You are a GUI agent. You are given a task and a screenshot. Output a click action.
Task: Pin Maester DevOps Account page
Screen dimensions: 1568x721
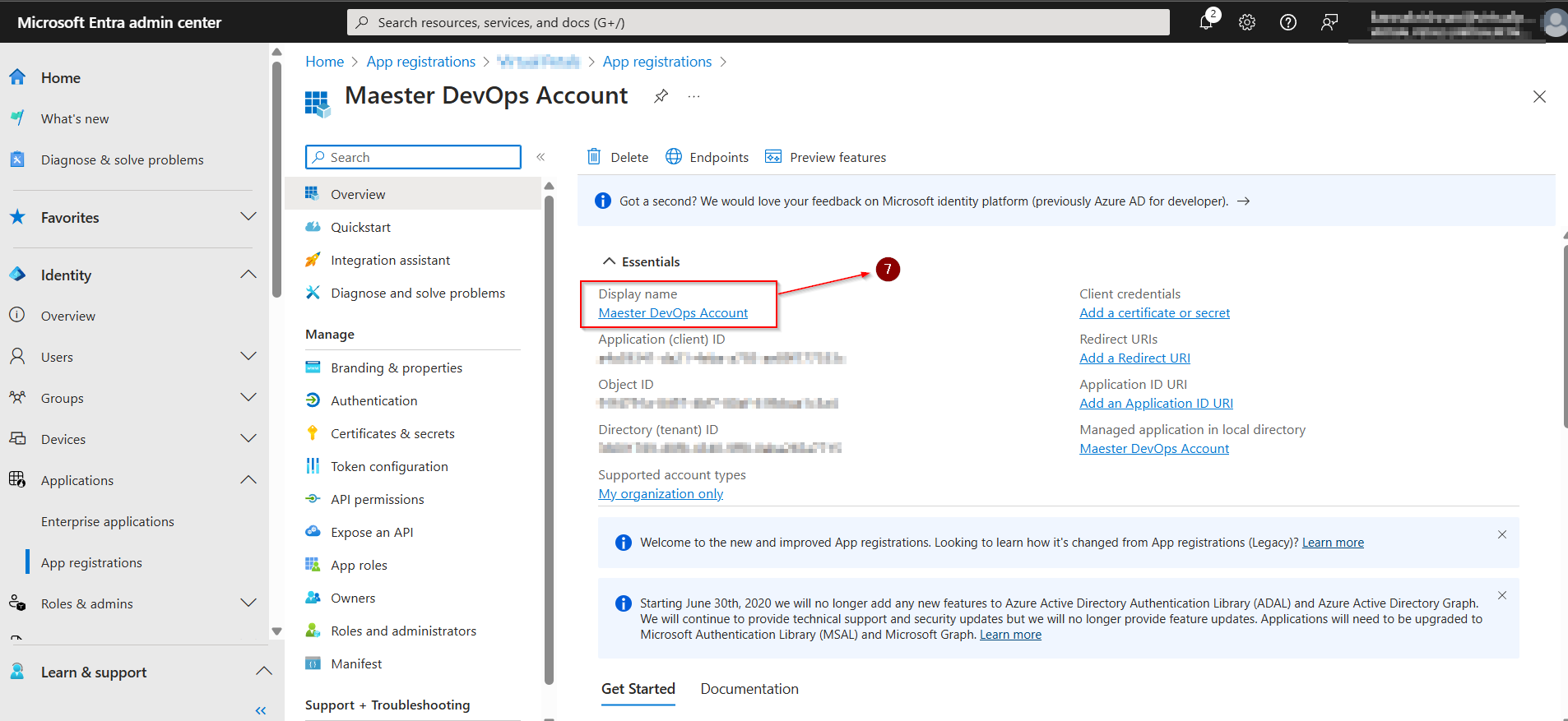(x=661, y=96)
